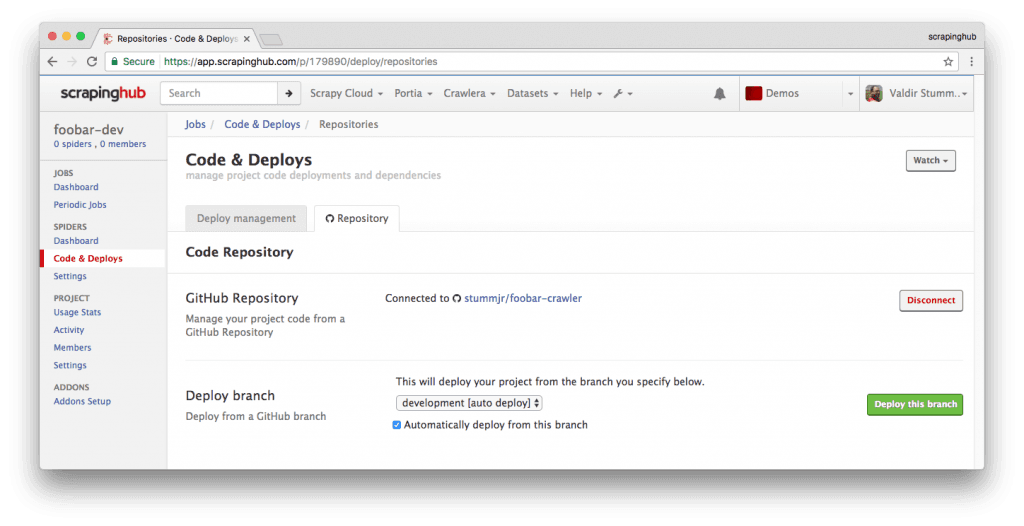Open the stummjr/foobar-crawler repository link
Image resolution: width=1024 pixels, height=526 pixels.
pos(522,299)
